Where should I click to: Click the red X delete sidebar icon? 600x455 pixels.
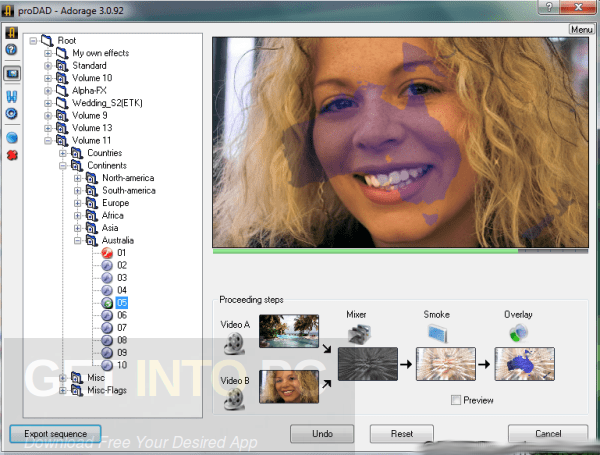point(12,155)
